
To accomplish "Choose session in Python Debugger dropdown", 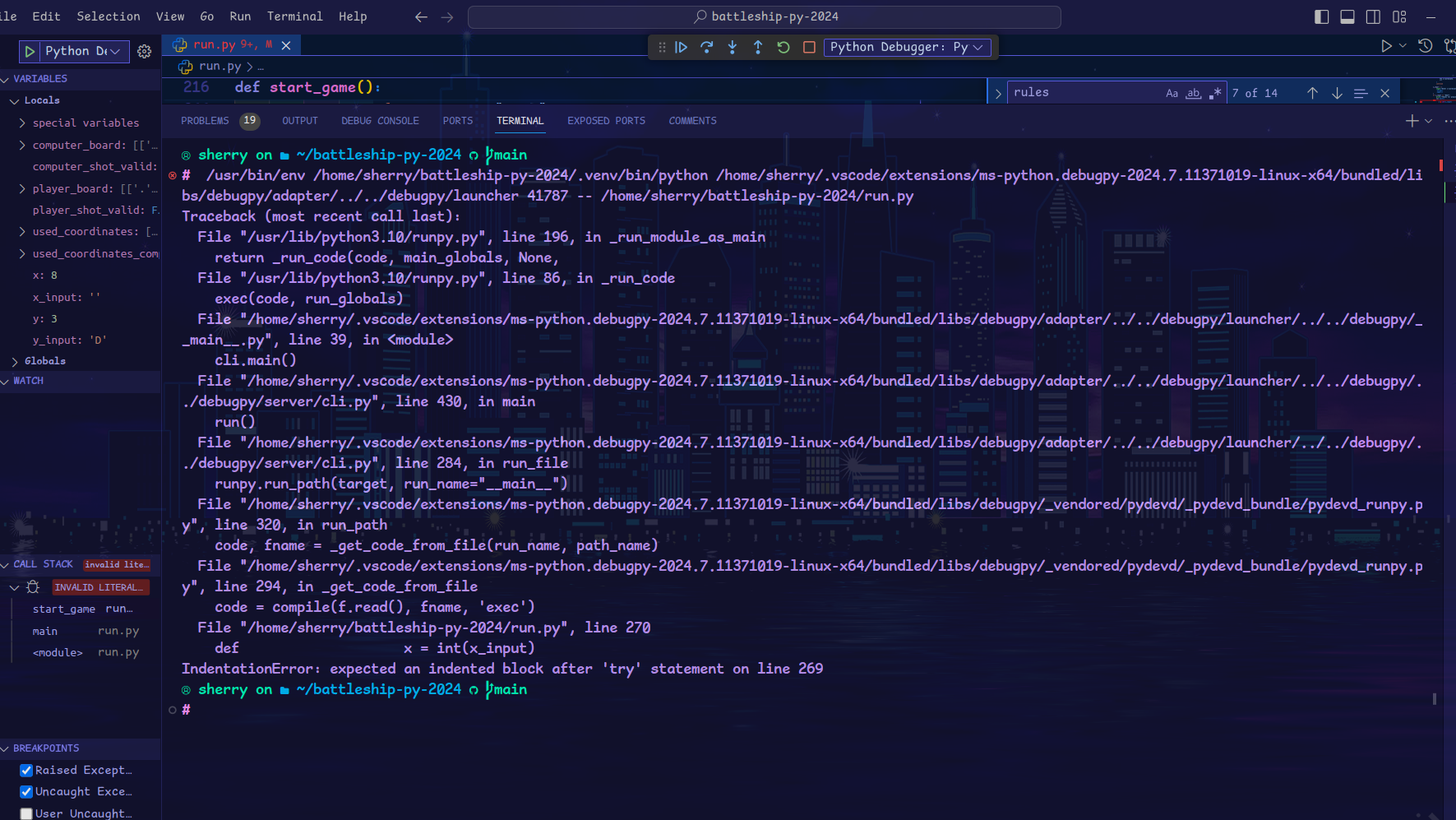I will point(906,47).
